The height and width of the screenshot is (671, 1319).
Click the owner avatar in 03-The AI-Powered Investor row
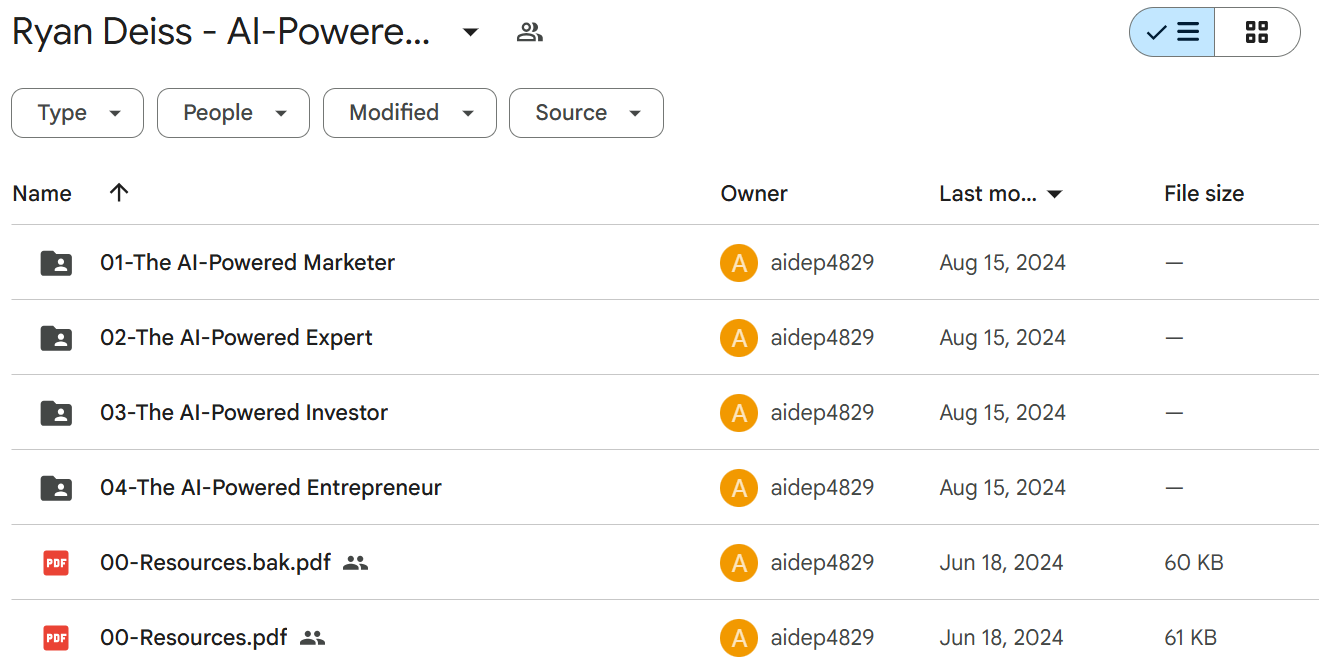739,413
